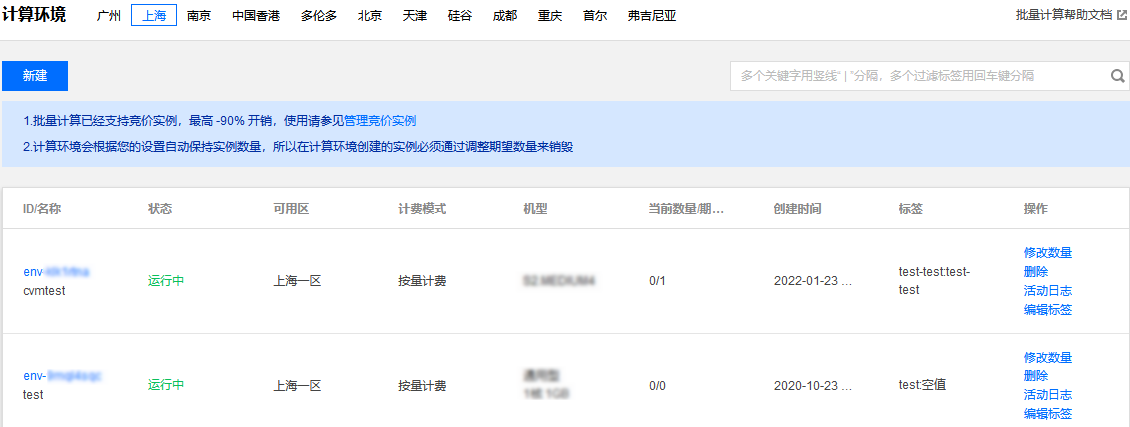The width and height of the screenshot is (1130, 427).
Task: Choose the 天津 region
Action: point(415,15)
